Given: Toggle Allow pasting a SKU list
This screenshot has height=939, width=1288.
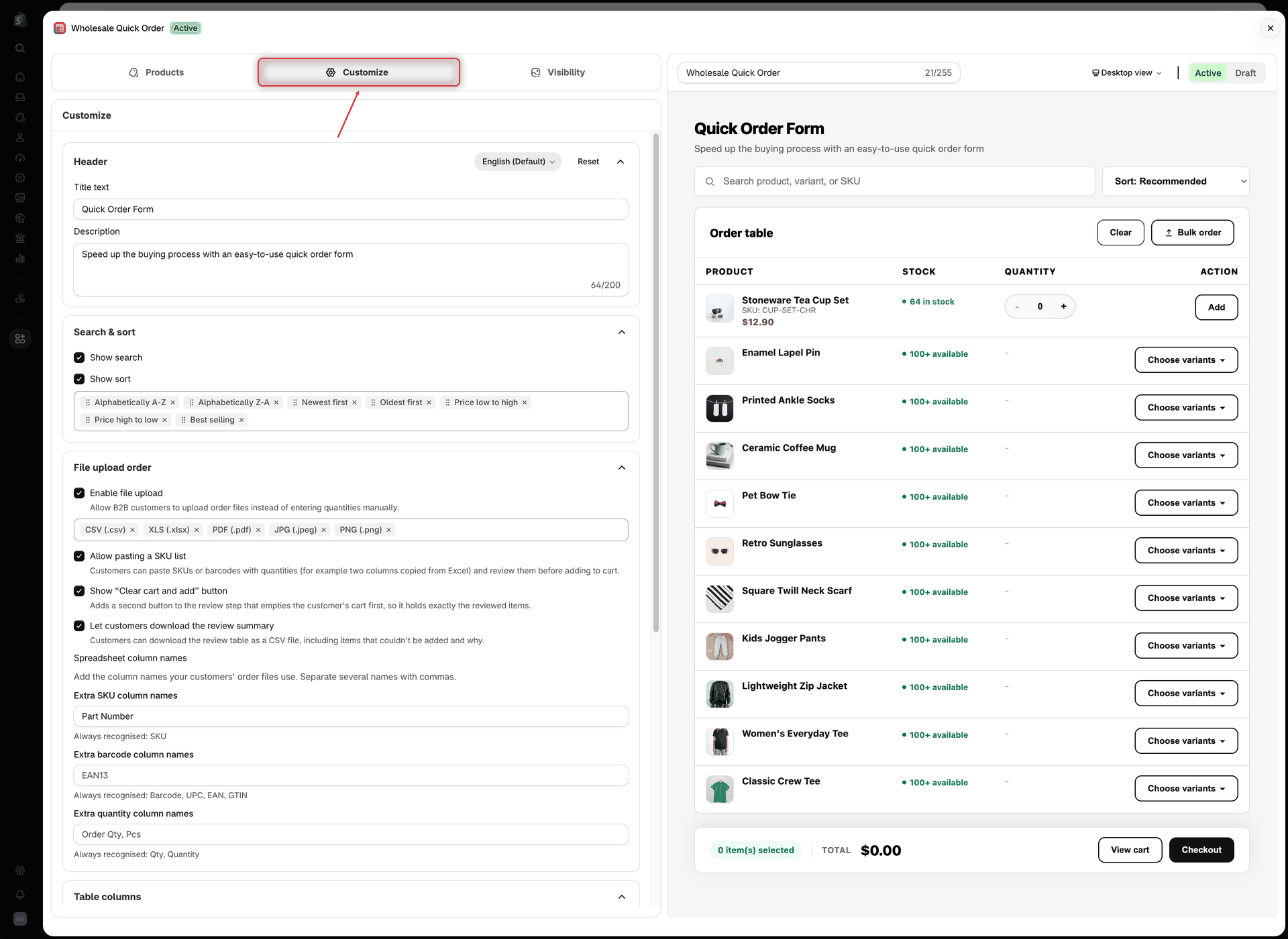Looking at the screenshot, I should pos(79,556).
